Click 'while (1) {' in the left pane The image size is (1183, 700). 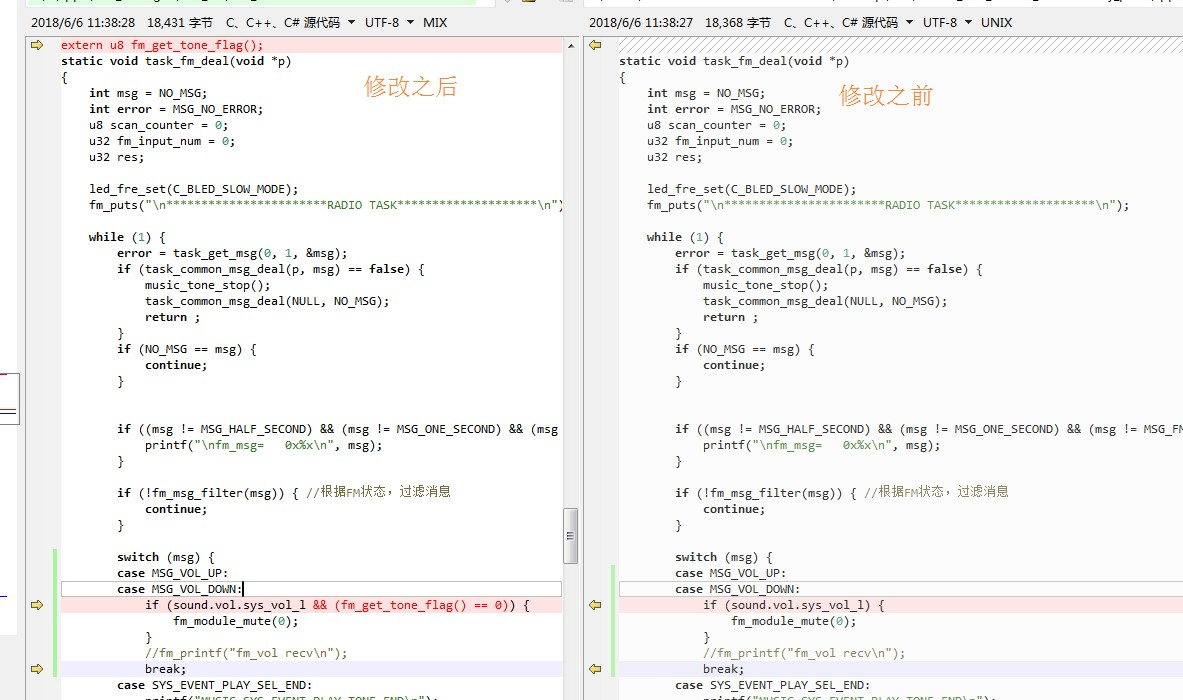tap(127, 237)
